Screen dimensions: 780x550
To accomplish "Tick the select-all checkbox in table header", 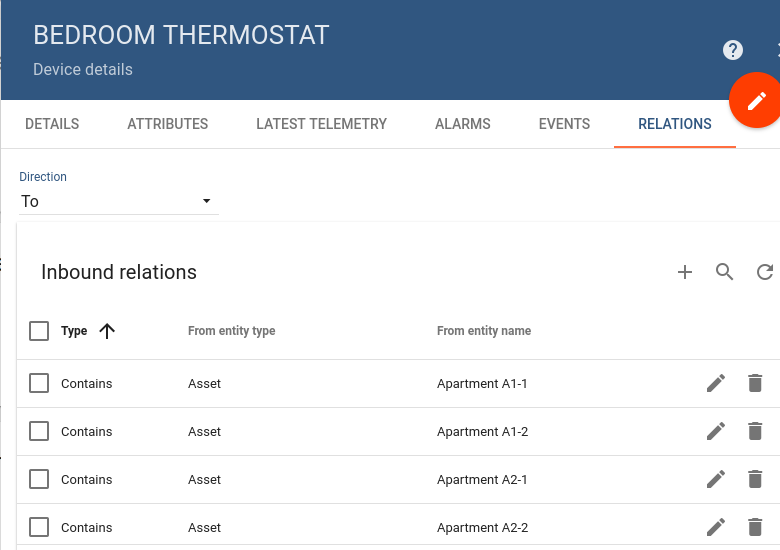I will coord(39,331).
